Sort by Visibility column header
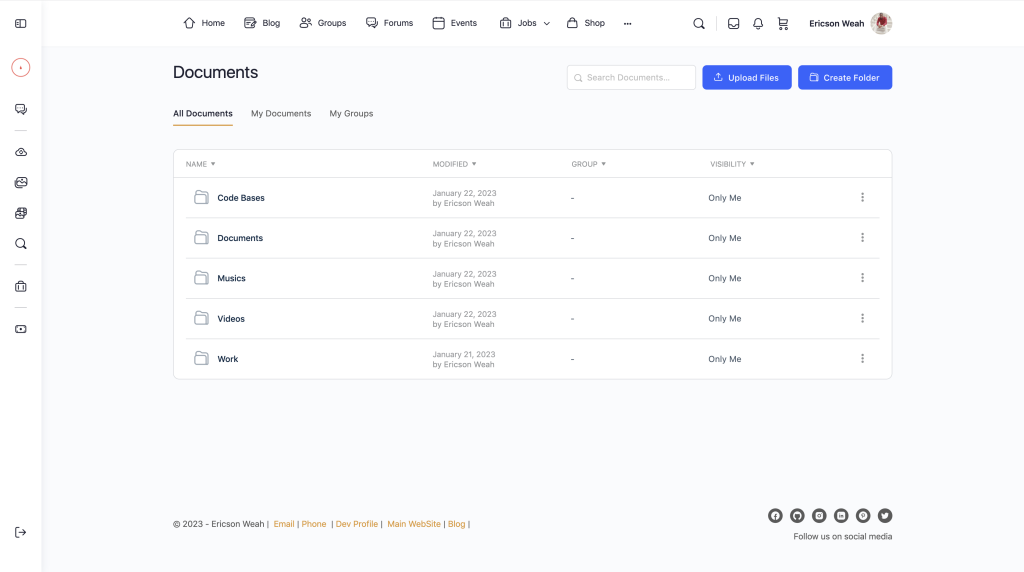This screenshot has height=572, width=1024. coord(732,164)
